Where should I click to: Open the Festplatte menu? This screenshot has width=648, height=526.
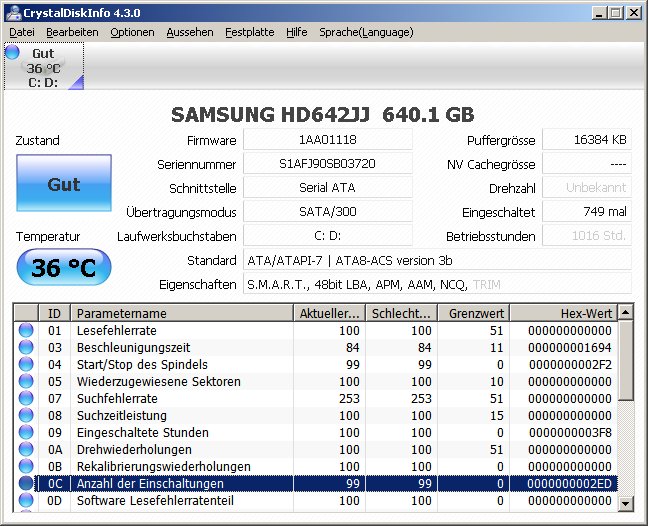(x=249, y=32)
